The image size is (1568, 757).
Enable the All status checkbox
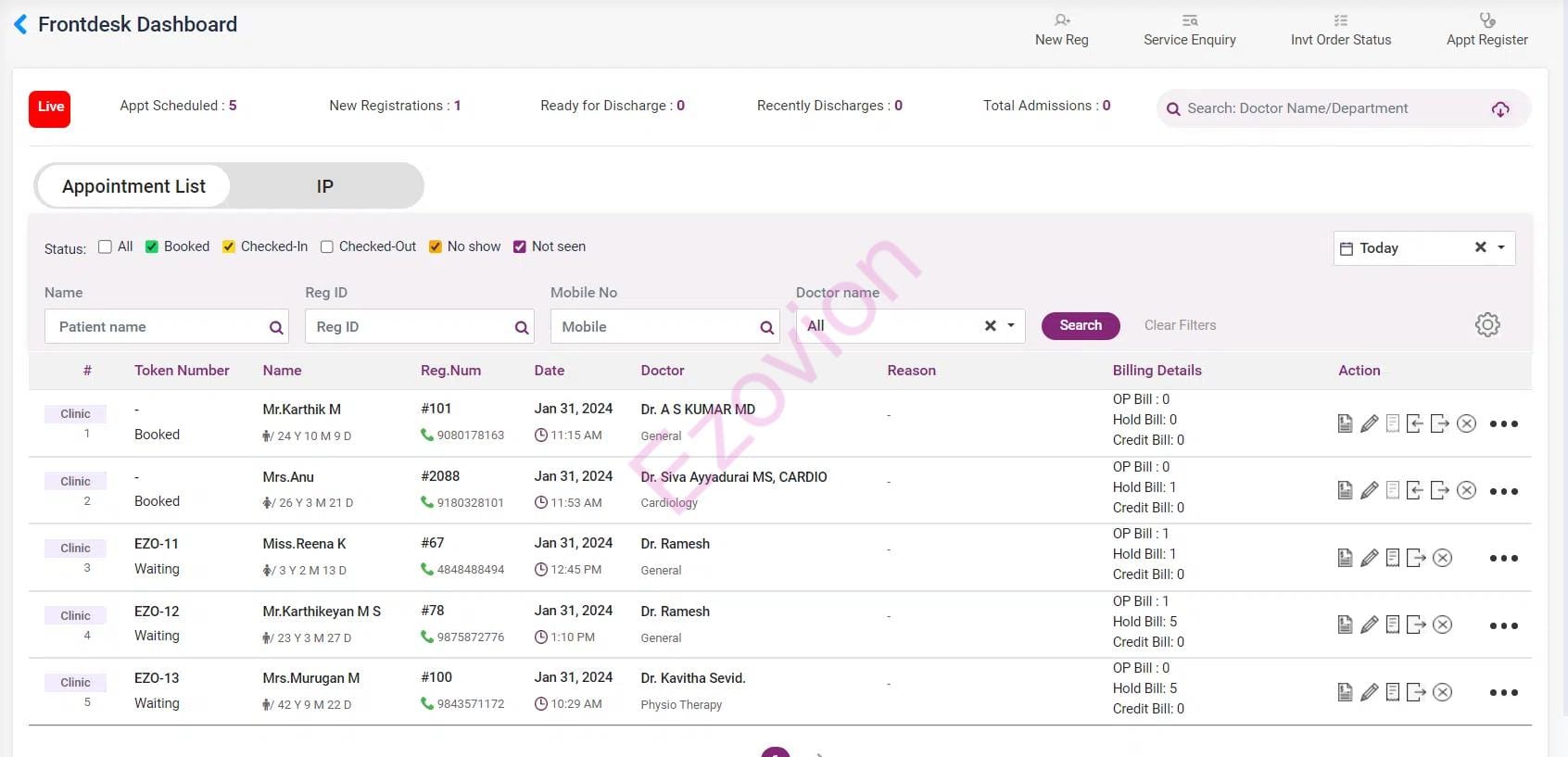pyautogui.click(x=105, y=246)
